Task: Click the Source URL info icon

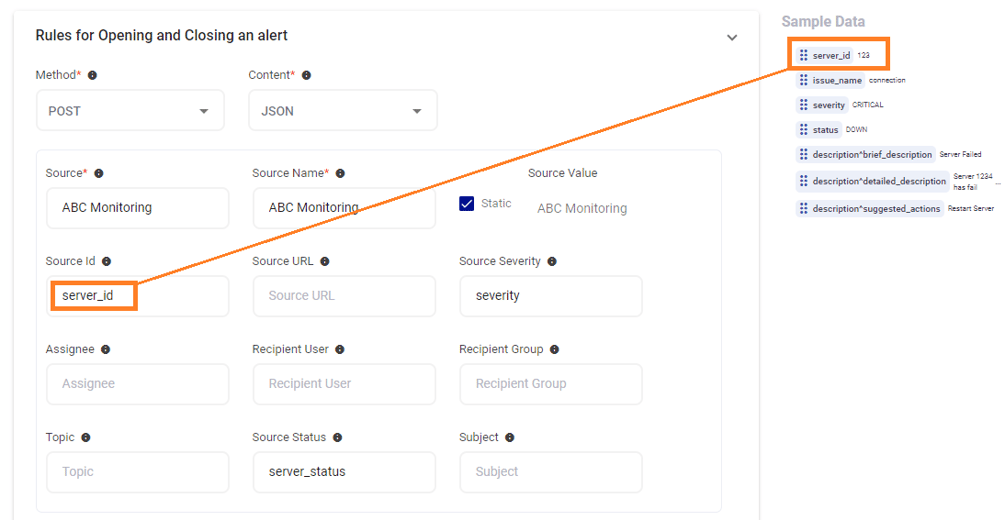Action: pos(325,262)
